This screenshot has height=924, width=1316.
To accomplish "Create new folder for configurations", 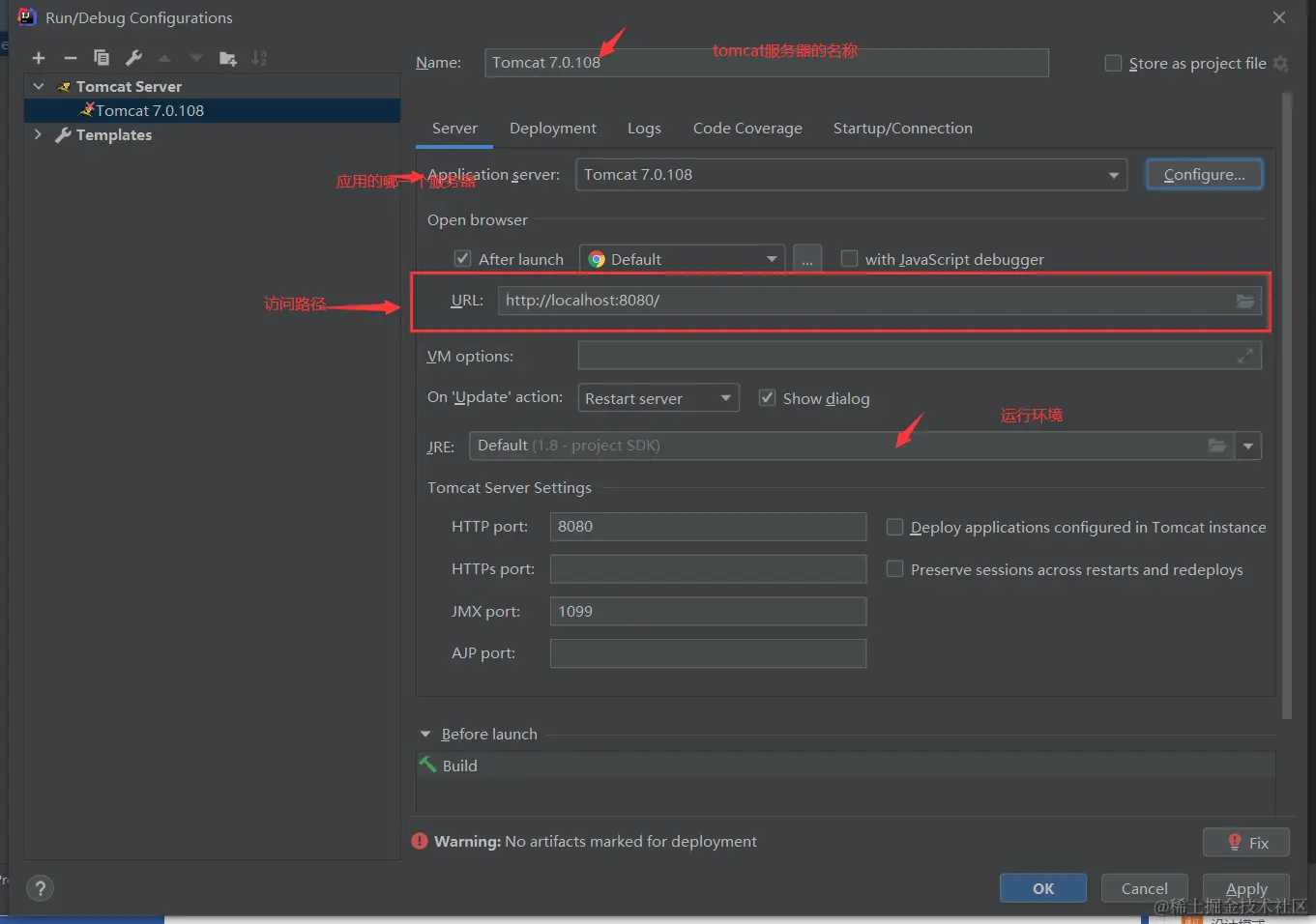I will tap(228, 58).
